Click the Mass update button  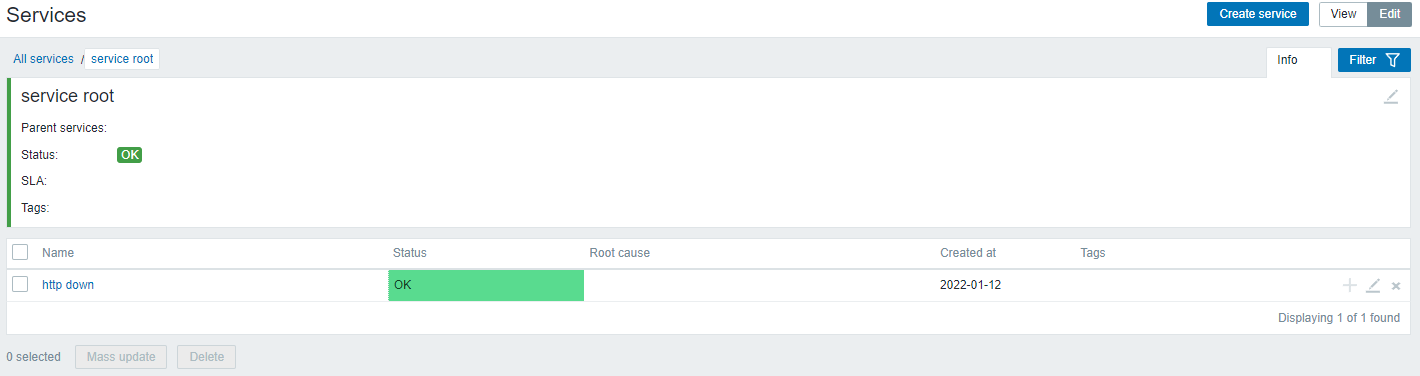(x=121, y=357)
